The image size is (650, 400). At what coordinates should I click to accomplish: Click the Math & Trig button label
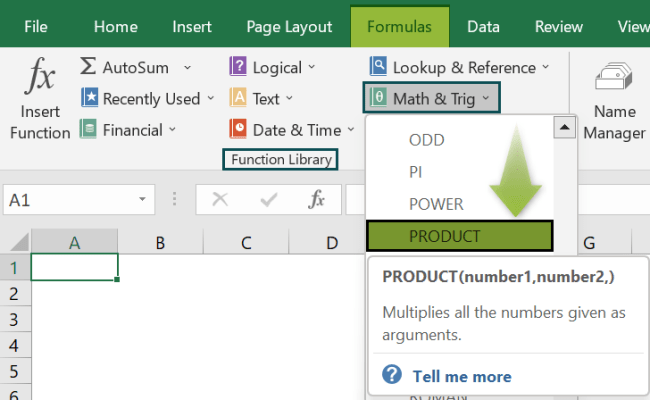[x=434, y=99]
